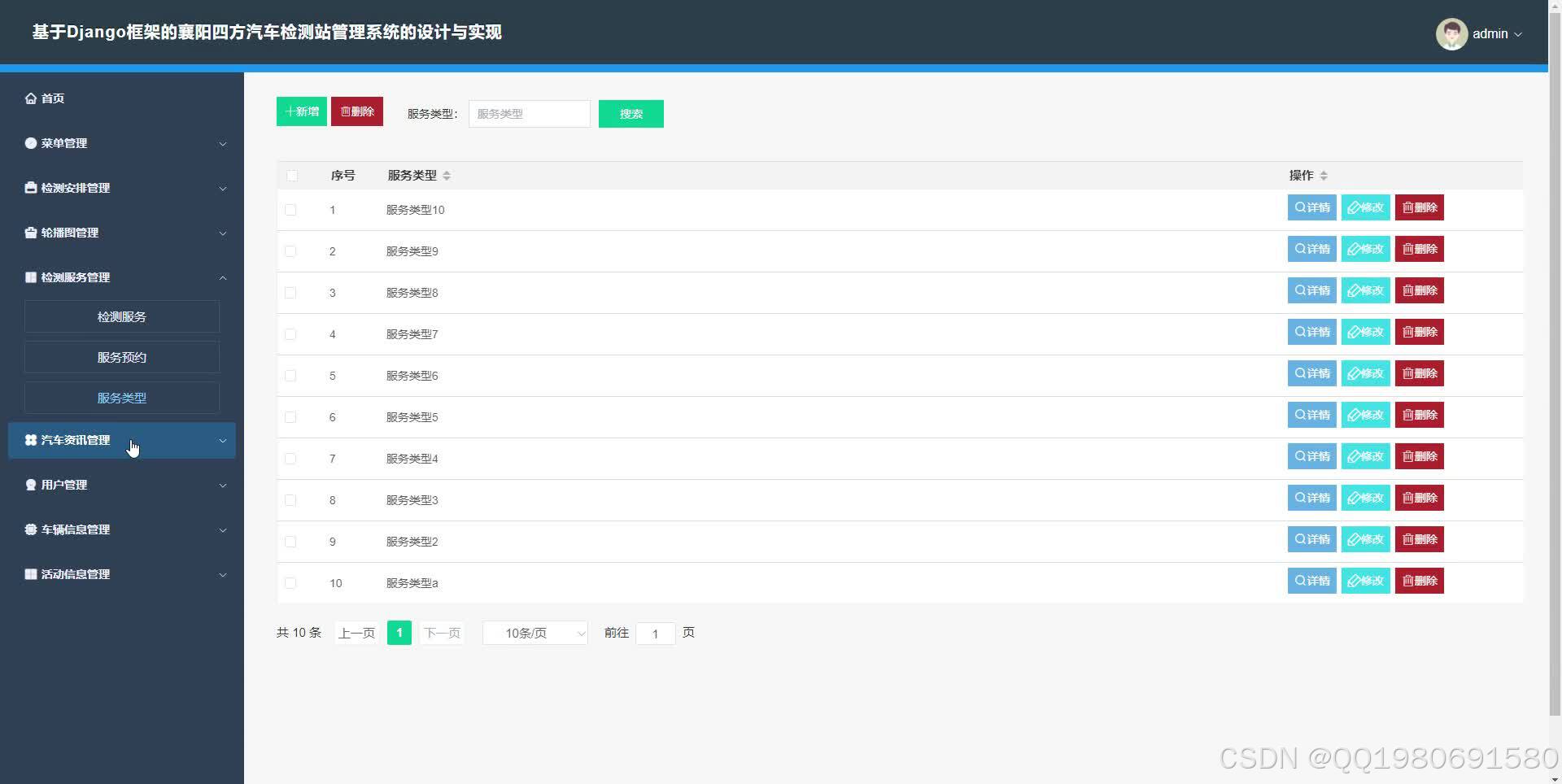1562x784 pixels.
Task: Delete row 服务类型8
Action: (1419, 290)
